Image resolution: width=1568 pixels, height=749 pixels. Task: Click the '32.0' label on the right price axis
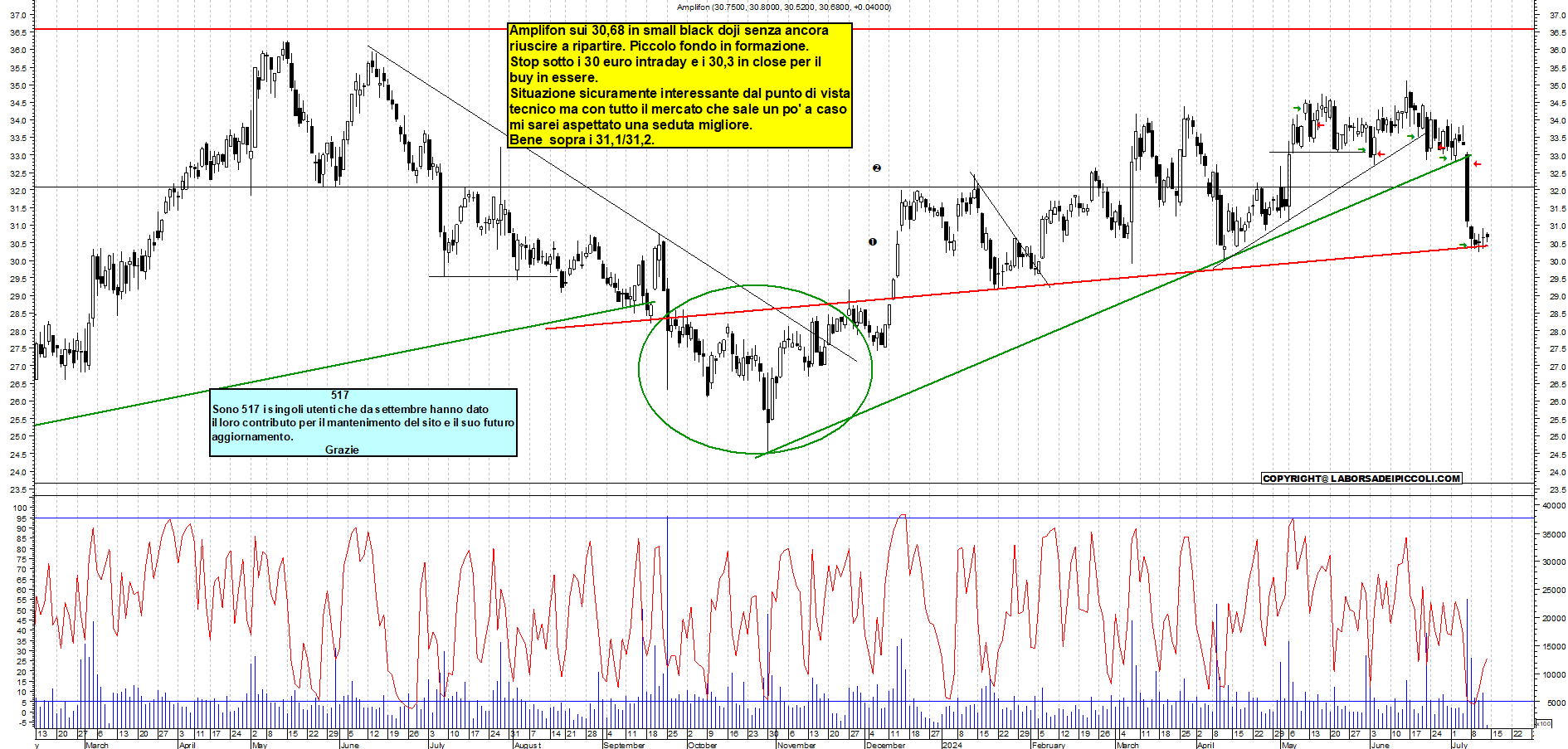click(x=1557, y=192)
